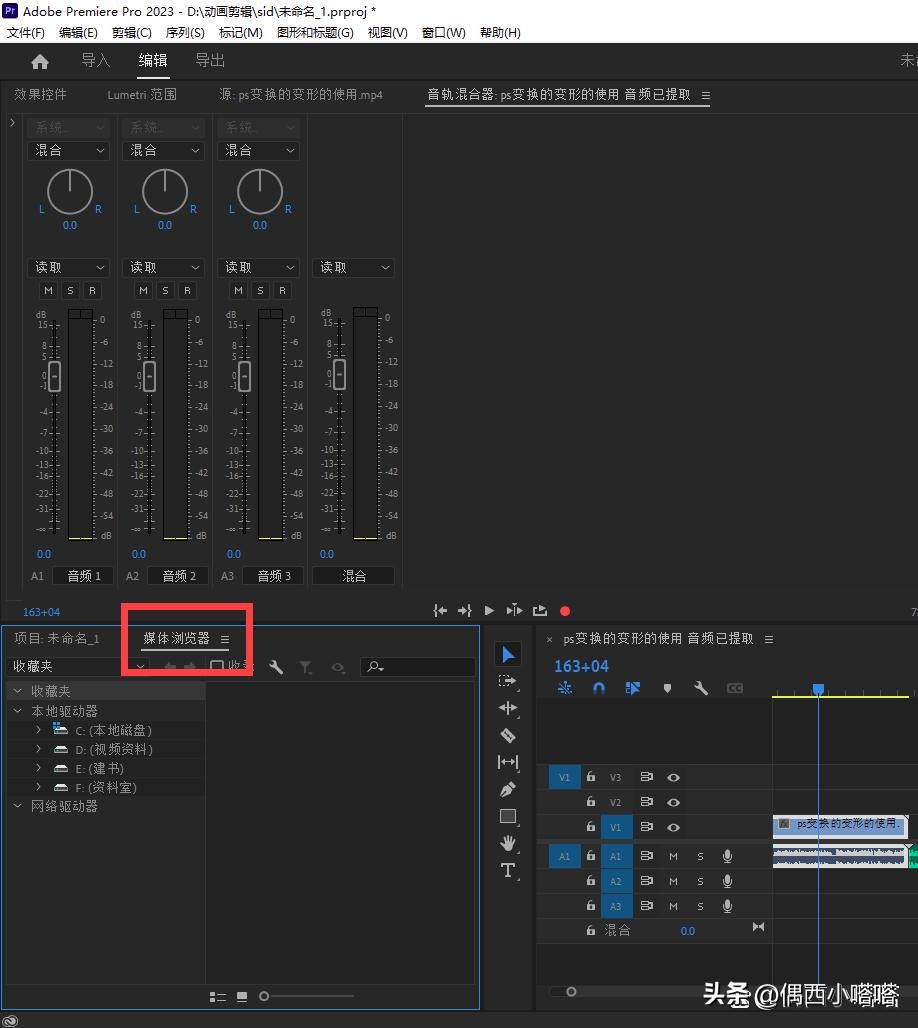Select the Track Select Forward tool
Viewport: 918px width, 1028px height.
click(508, 681)
